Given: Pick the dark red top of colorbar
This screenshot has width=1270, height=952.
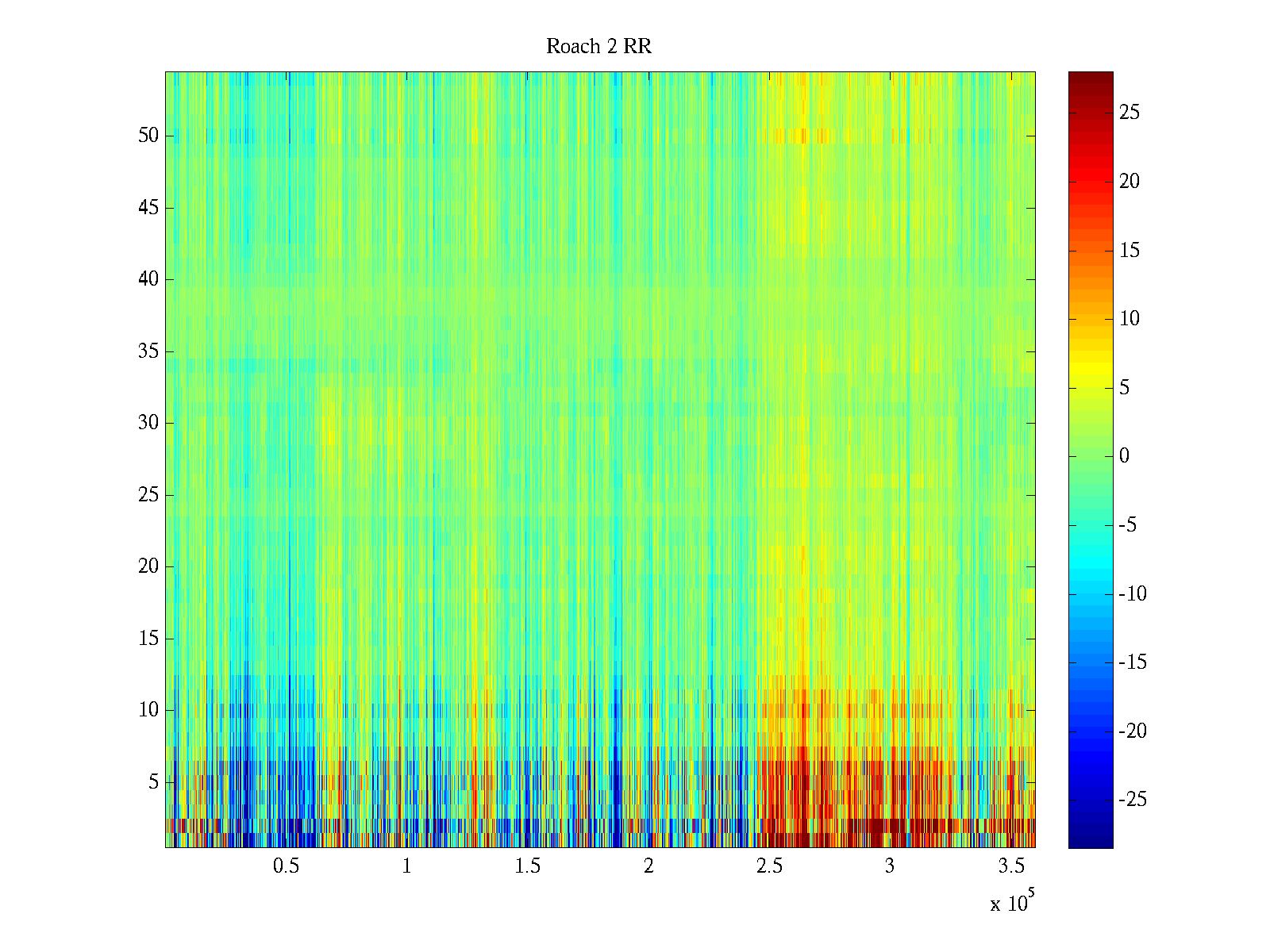Looking at the screenshot, I should coord(1091,78).
